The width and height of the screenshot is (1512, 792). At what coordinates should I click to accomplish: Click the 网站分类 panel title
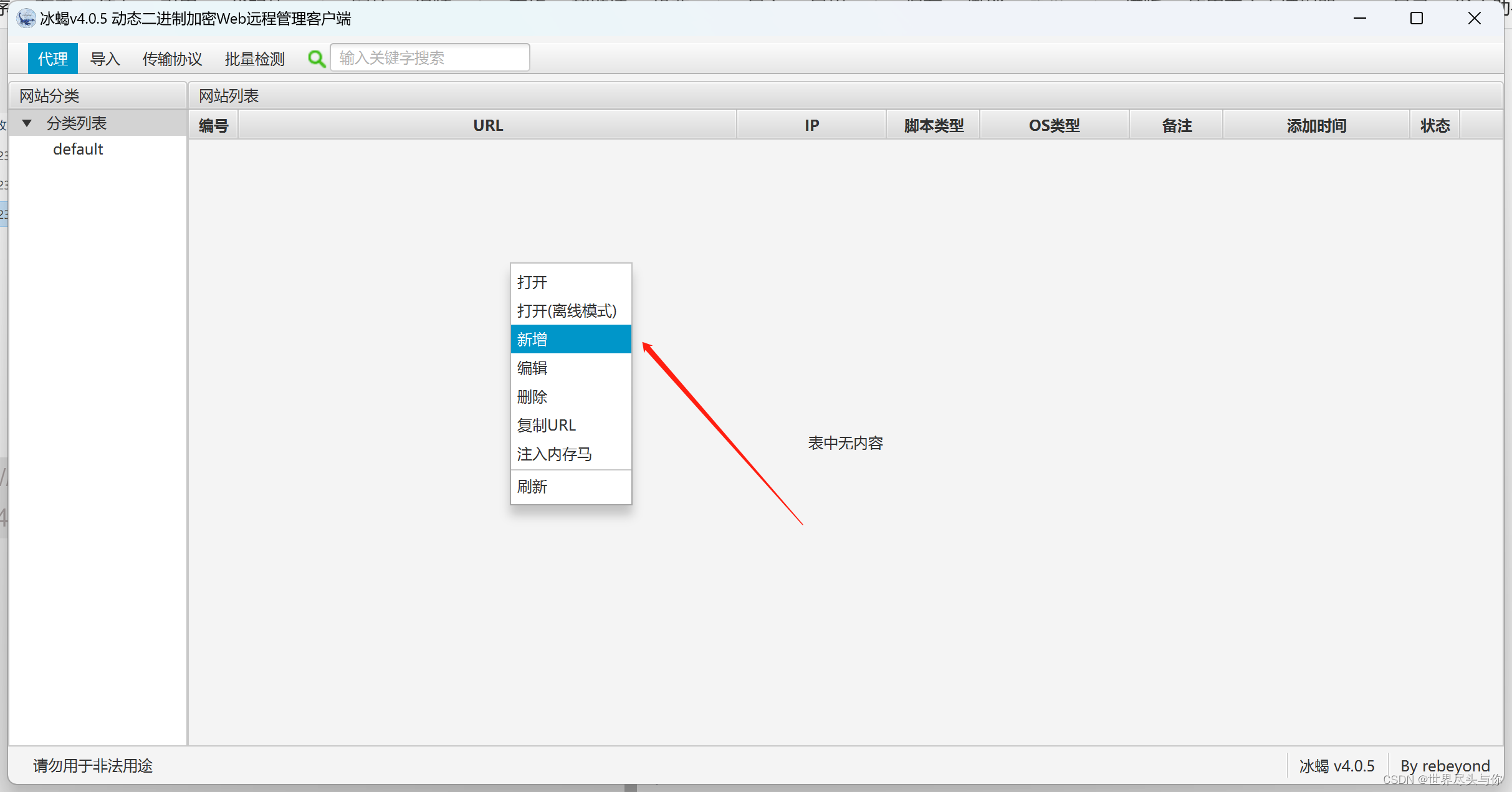49,96
